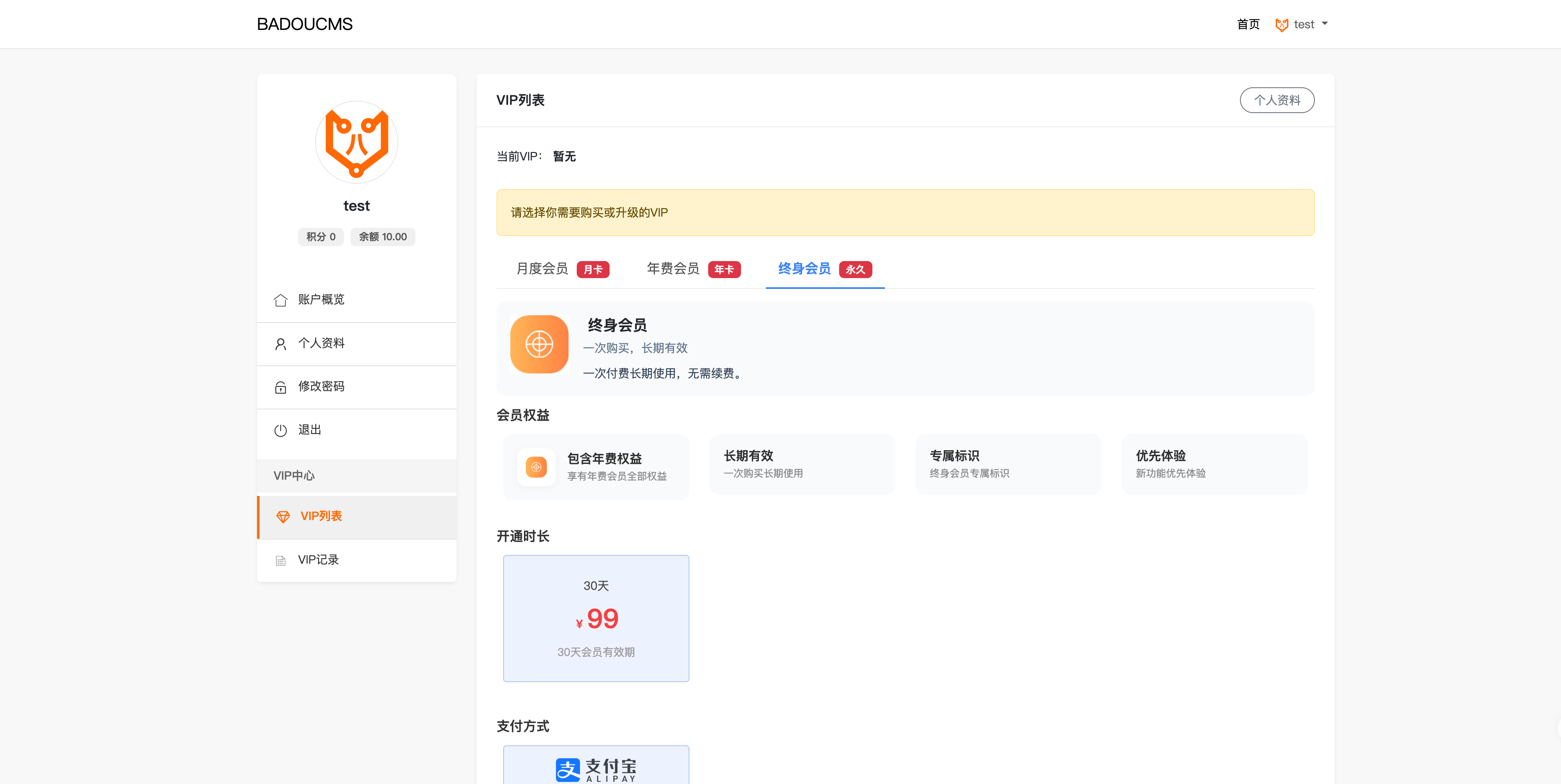Click the 永久 red badge
The width and height of the screenshot is (1561, 784).
(855, 270)
